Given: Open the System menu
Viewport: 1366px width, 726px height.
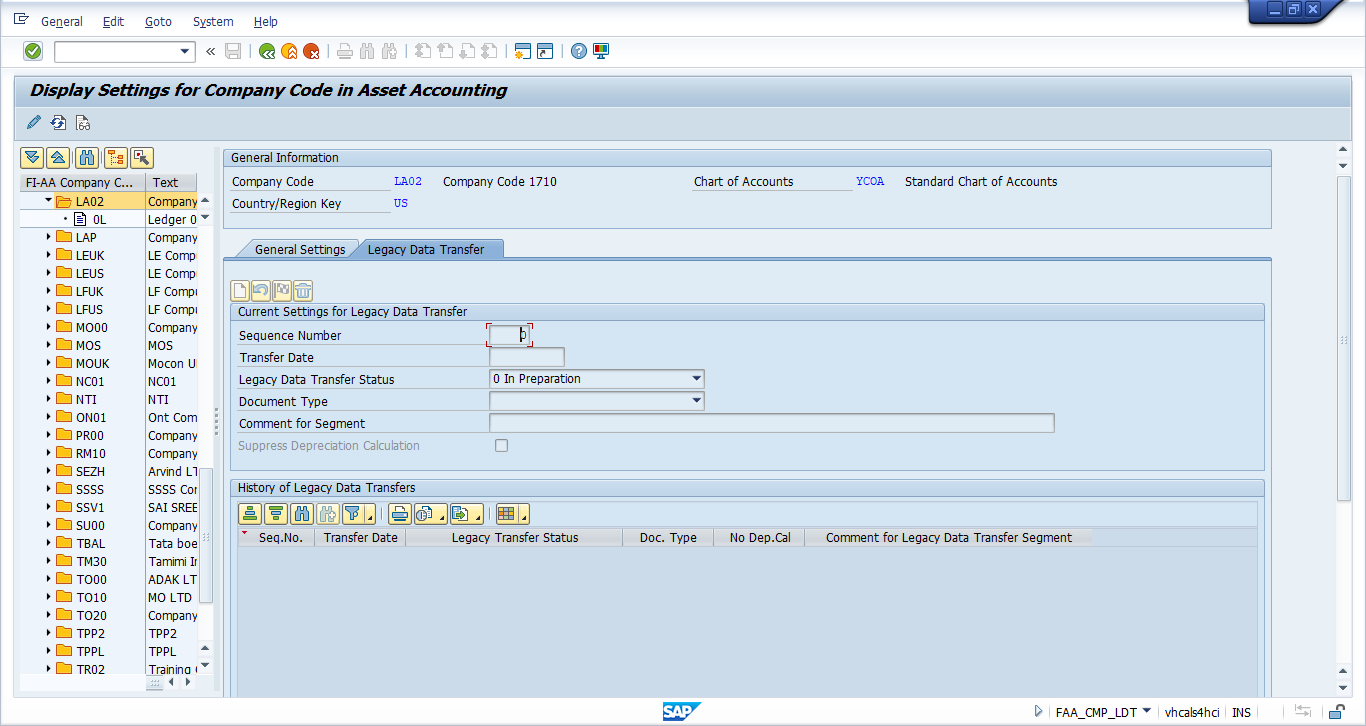Looking at the screenshot, I should pos(213,21).
